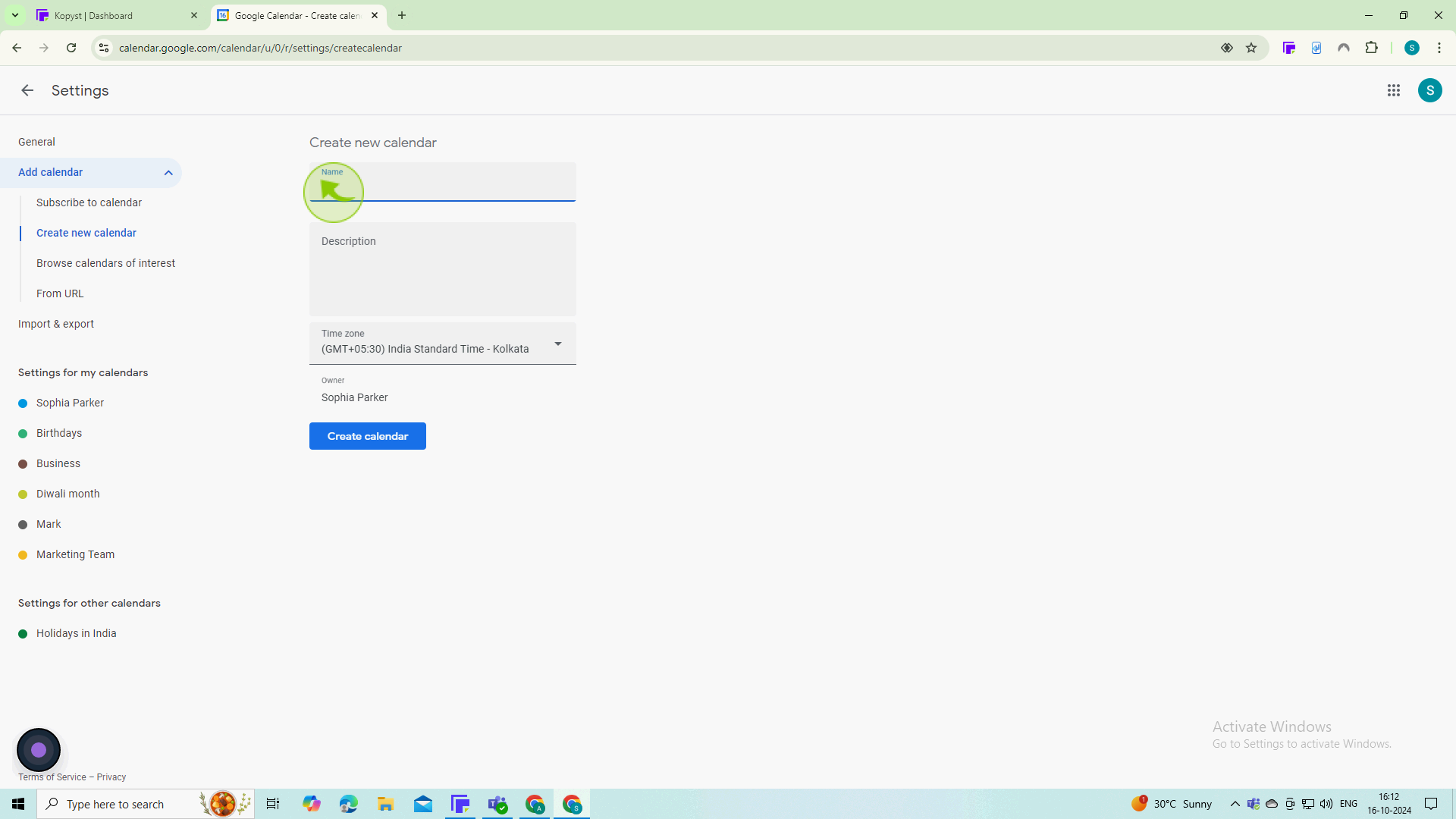Image resolution: width=1456 pixels, height=819 pixels.
Task: Select From URL option
Action: pos(60,293)
